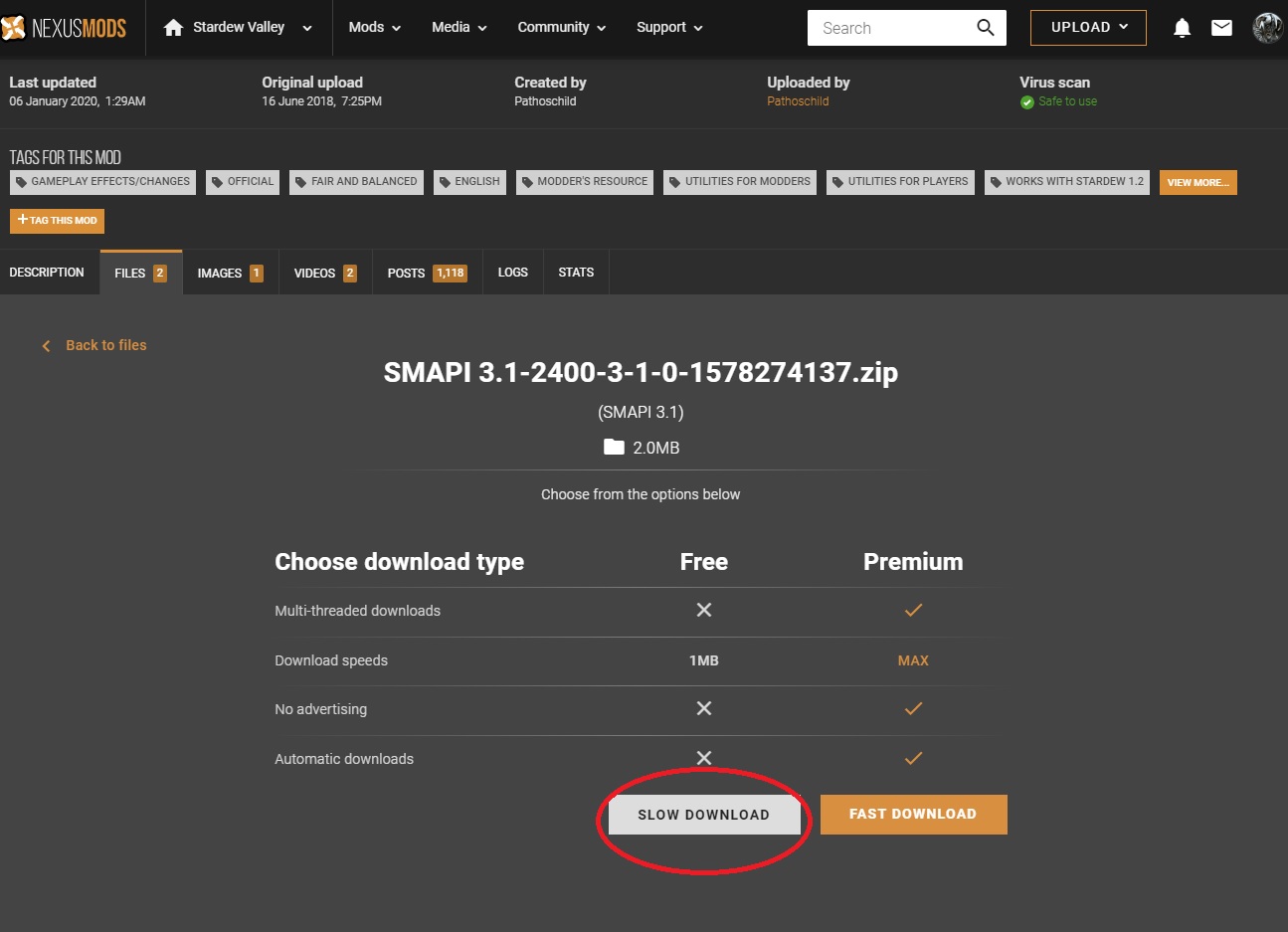Open the user avatar menu
The height and width of the screenshot is (932, 1288).
[1267, 28]
